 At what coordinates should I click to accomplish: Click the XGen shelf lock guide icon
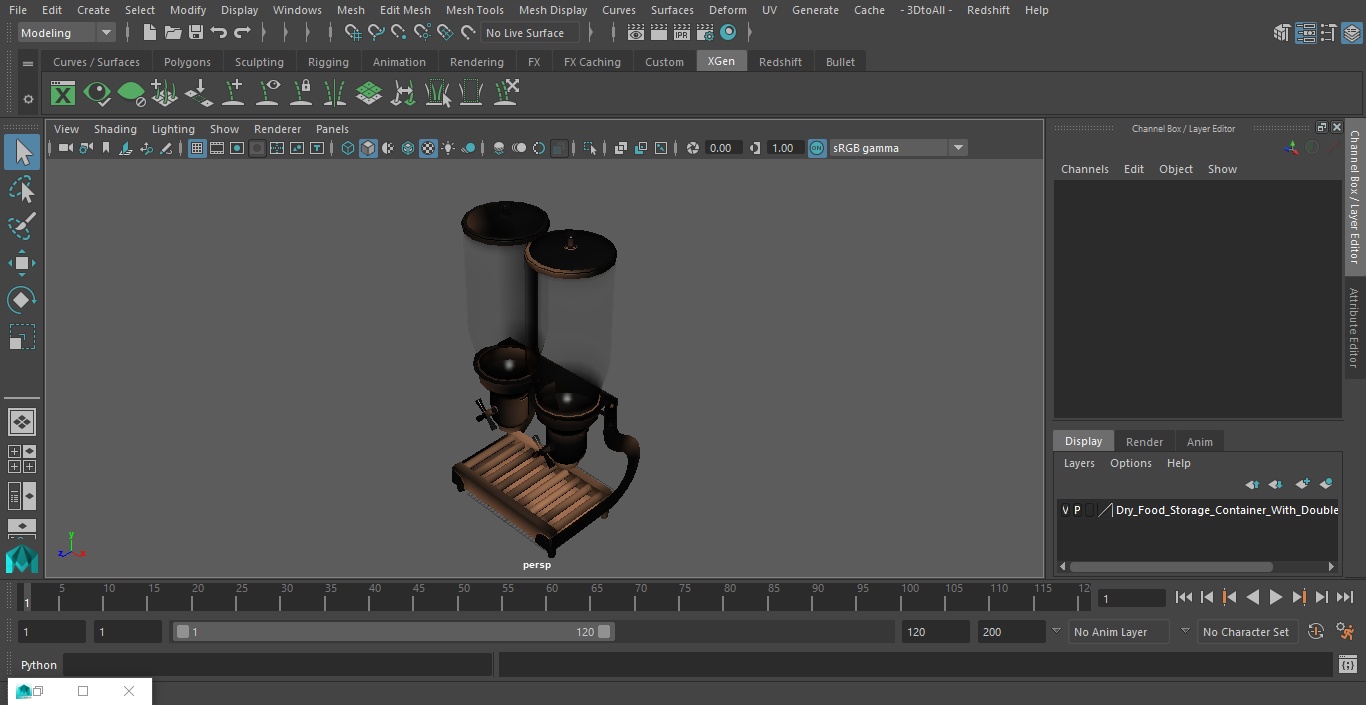pyautogui.click(x=301, y=93)
